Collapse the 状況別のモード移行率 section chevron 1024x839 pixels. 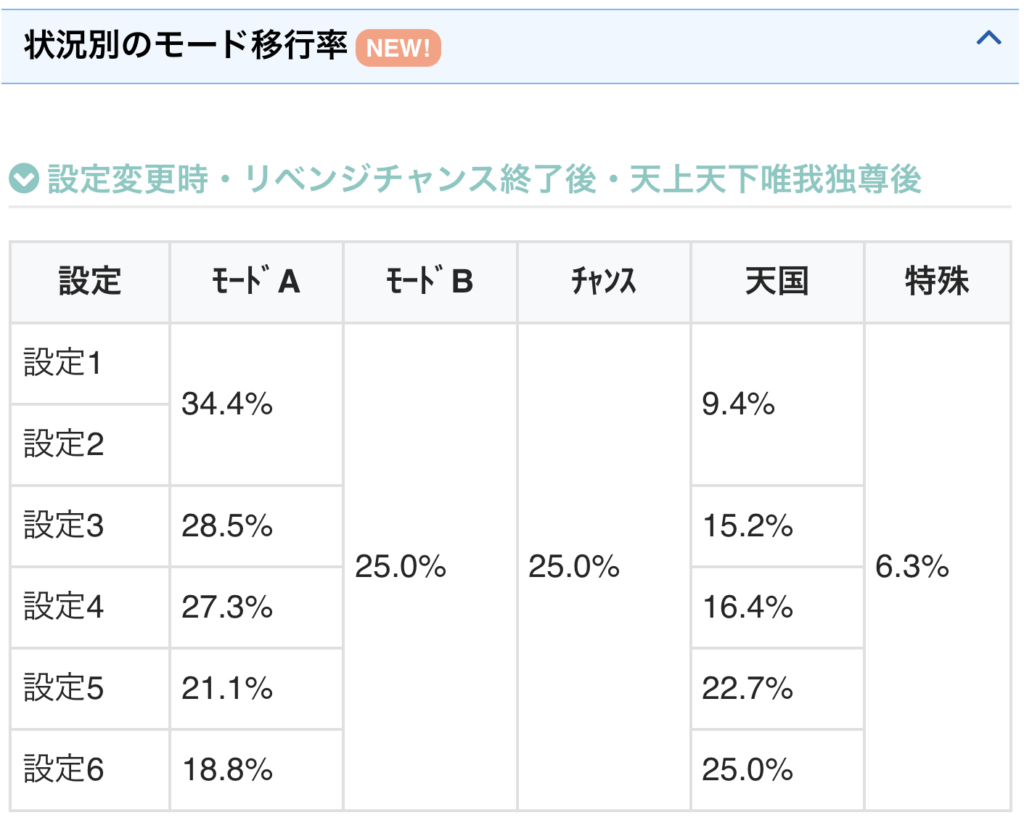pyautogui.click(x=988, y=39)
